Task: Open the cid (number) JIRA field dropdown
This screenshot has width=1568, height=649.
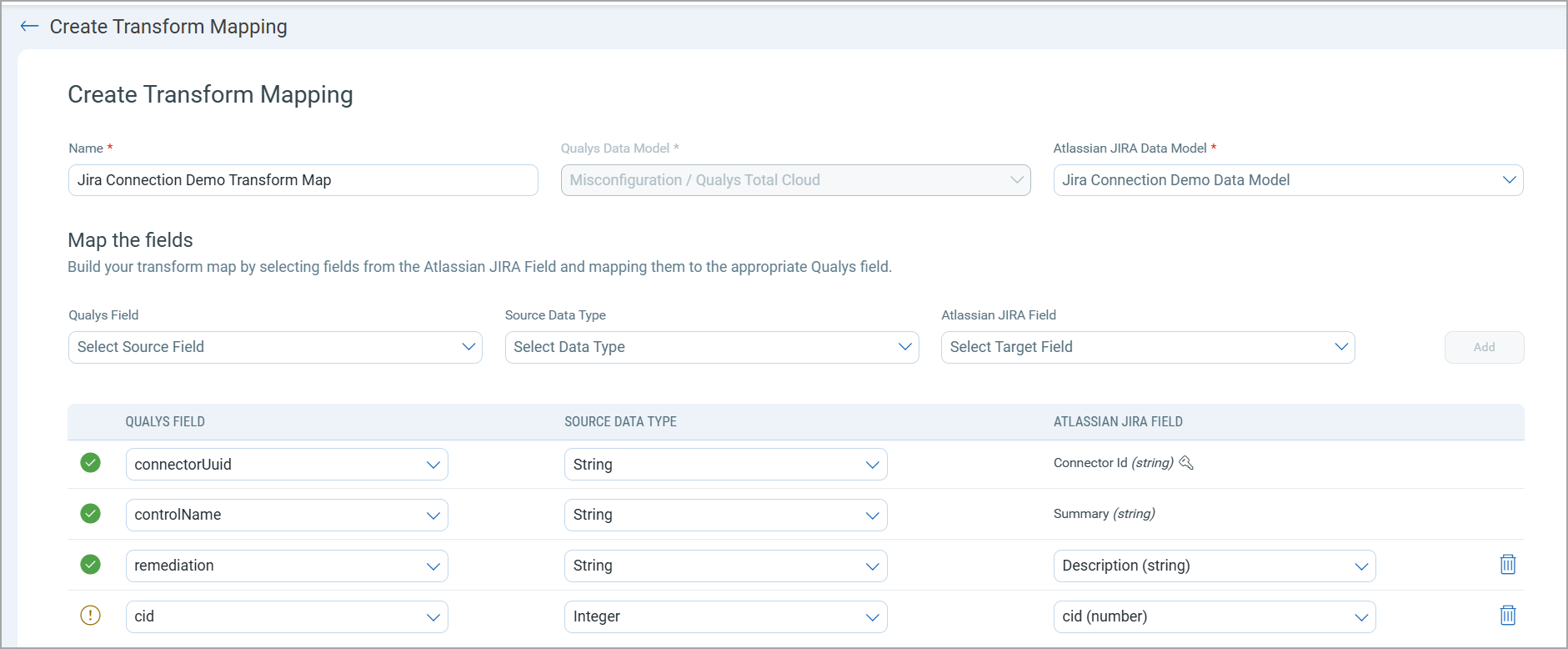Action: point(1214,616)
